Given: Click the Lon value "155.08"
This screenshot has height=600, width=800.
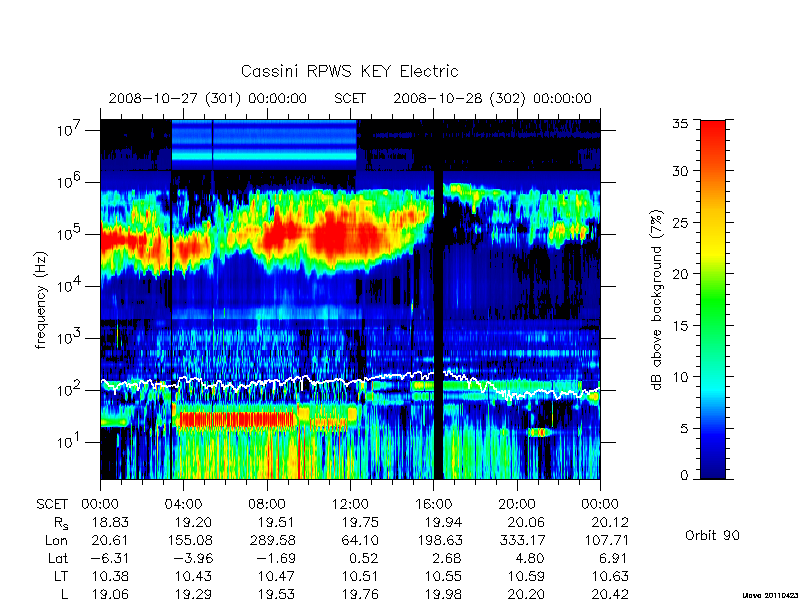Looking at the screenshot, I should point(189,540).
